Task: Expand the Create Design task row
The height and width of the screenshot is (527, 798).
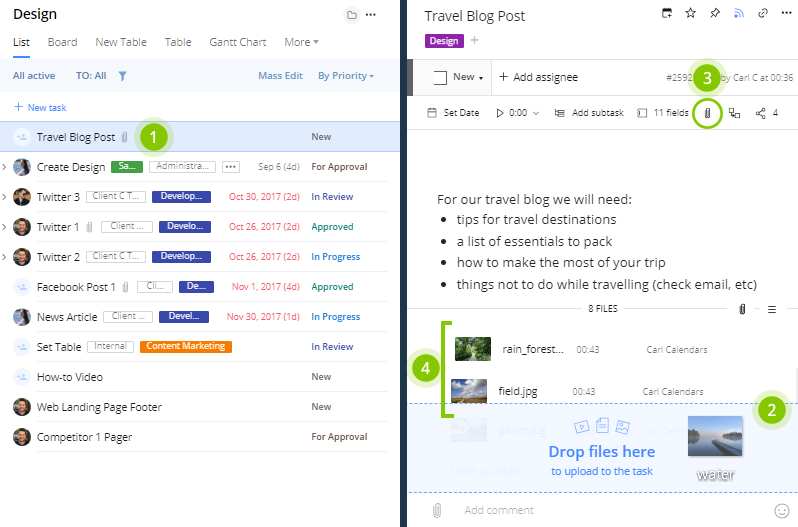Action: 4,167
